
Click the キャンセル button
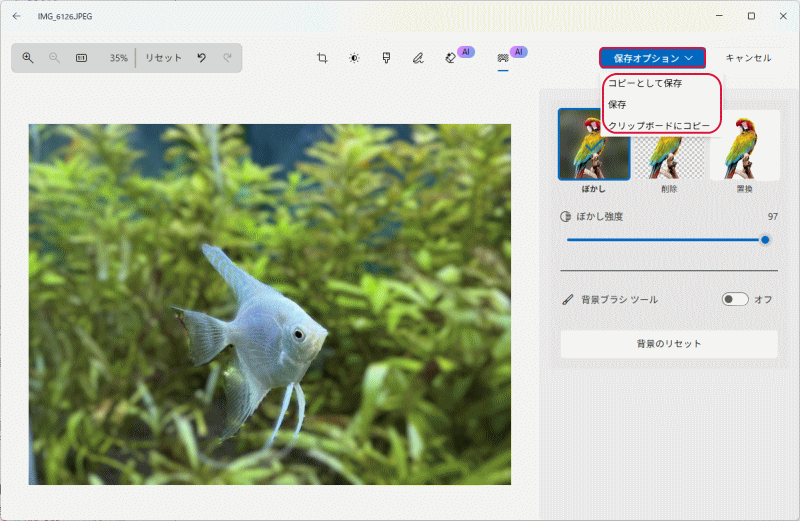click(748, 58)
